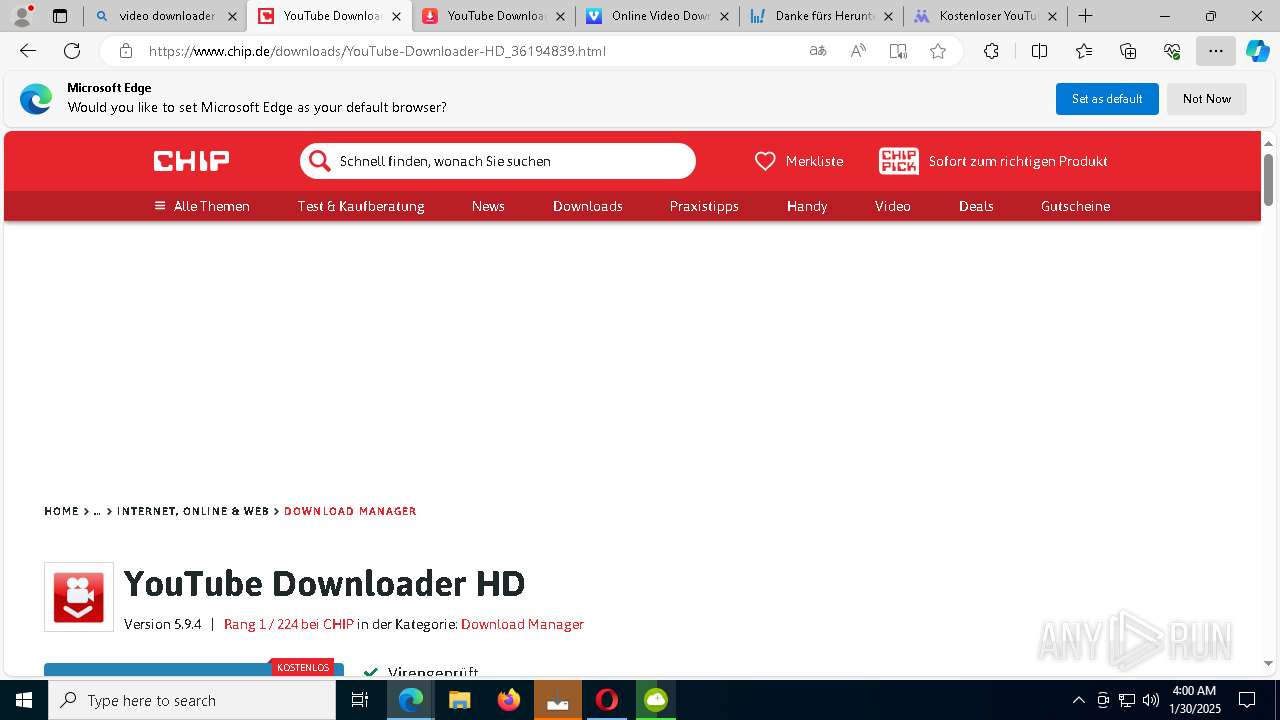Expand breadcrumb ellipsis item
Screen dimensions: 1280x720
(x=97, y=511)
